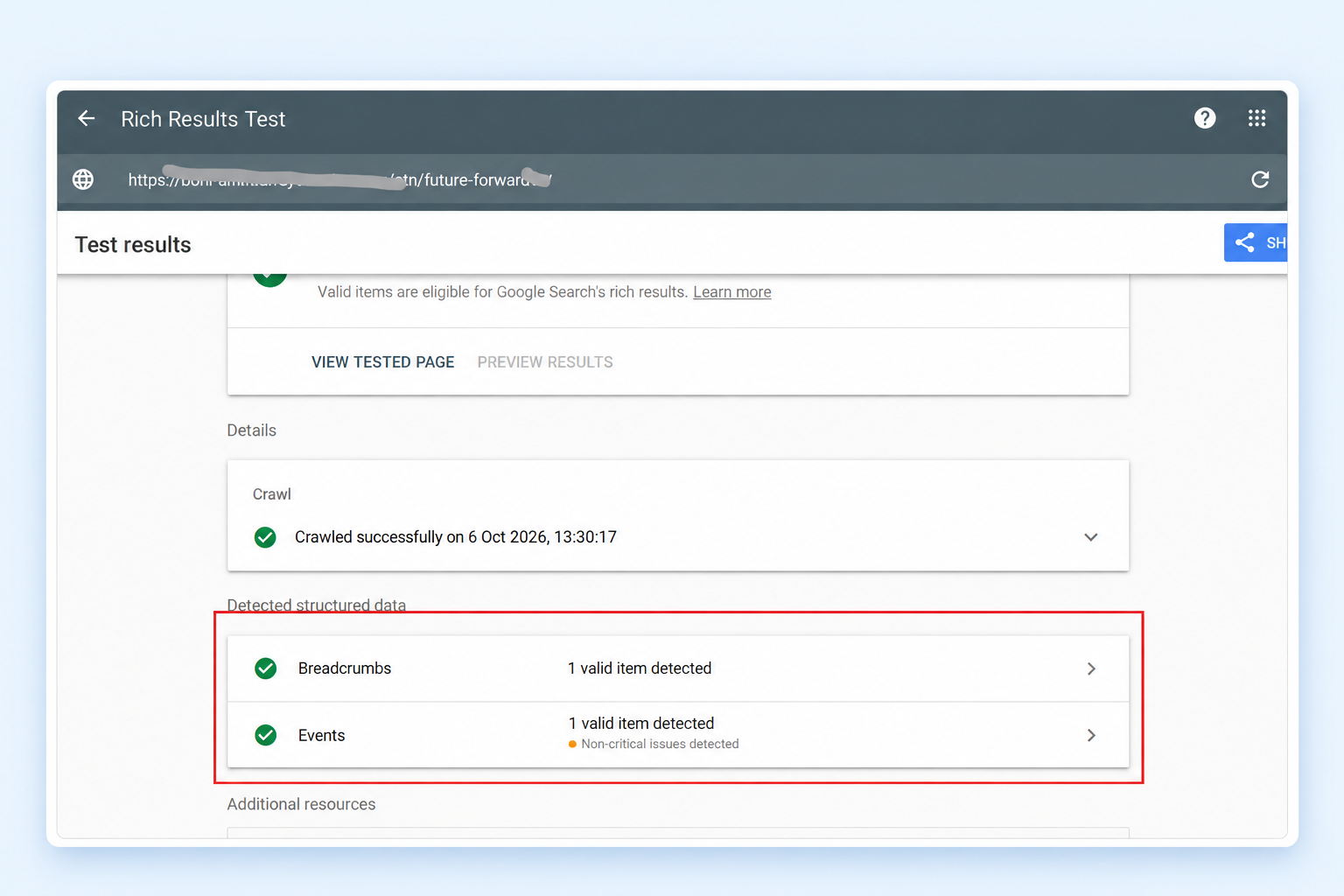Open the Events row arrow
This screenshot has height=896, width=1344.
tap(1091, 735)
